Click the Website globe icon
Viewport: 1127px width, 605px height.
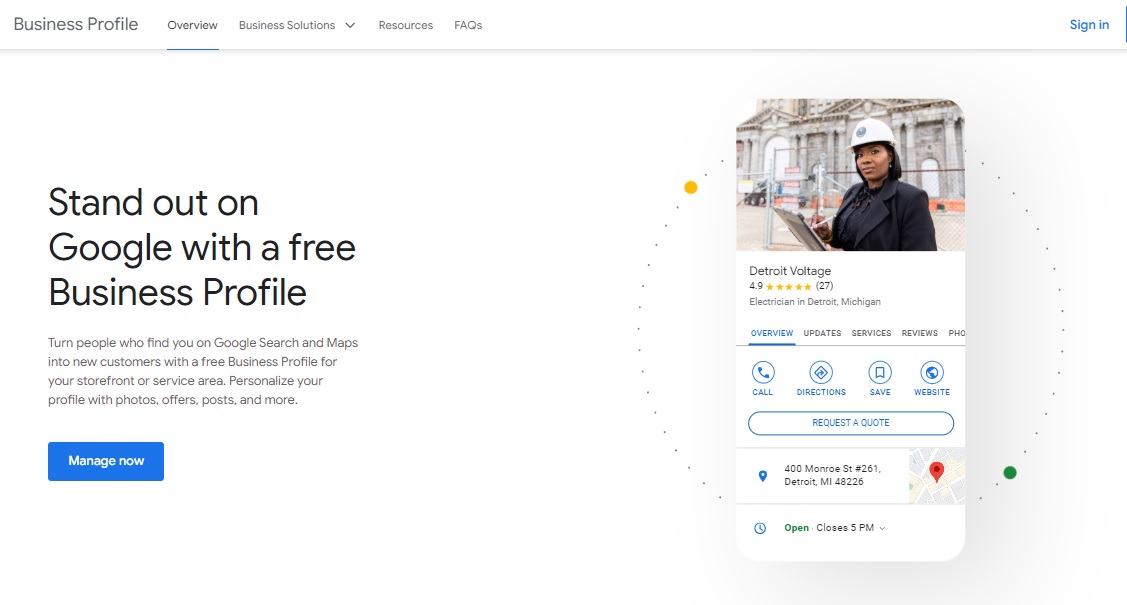932,372
